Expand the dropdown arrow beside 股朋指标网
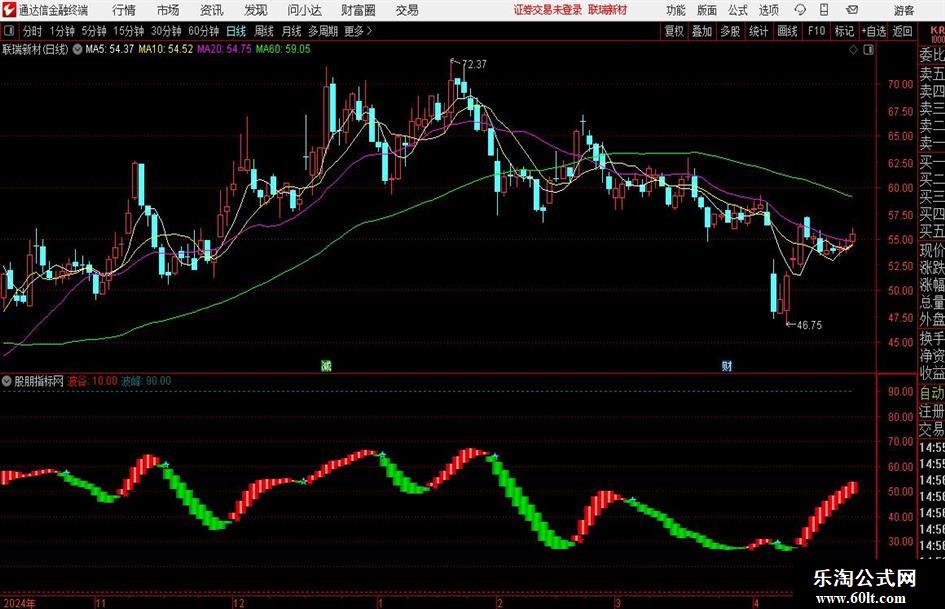 (x=7, y=381)
